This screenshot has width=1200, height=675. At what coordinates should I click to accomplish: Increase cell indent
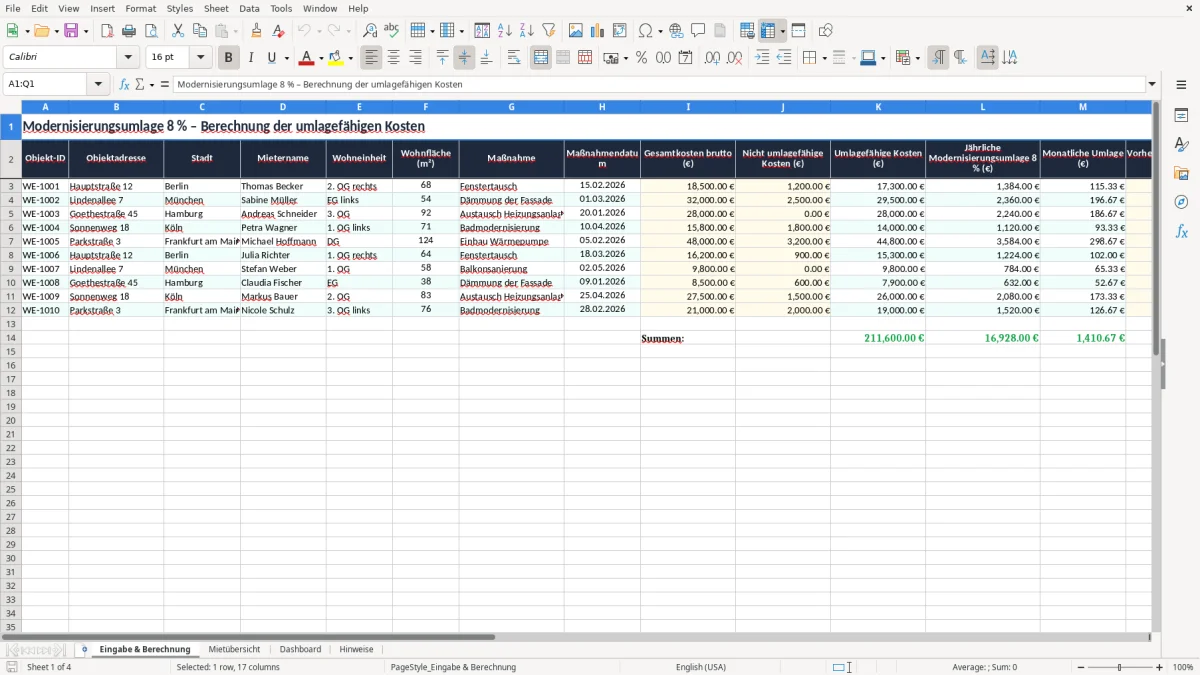762,58
